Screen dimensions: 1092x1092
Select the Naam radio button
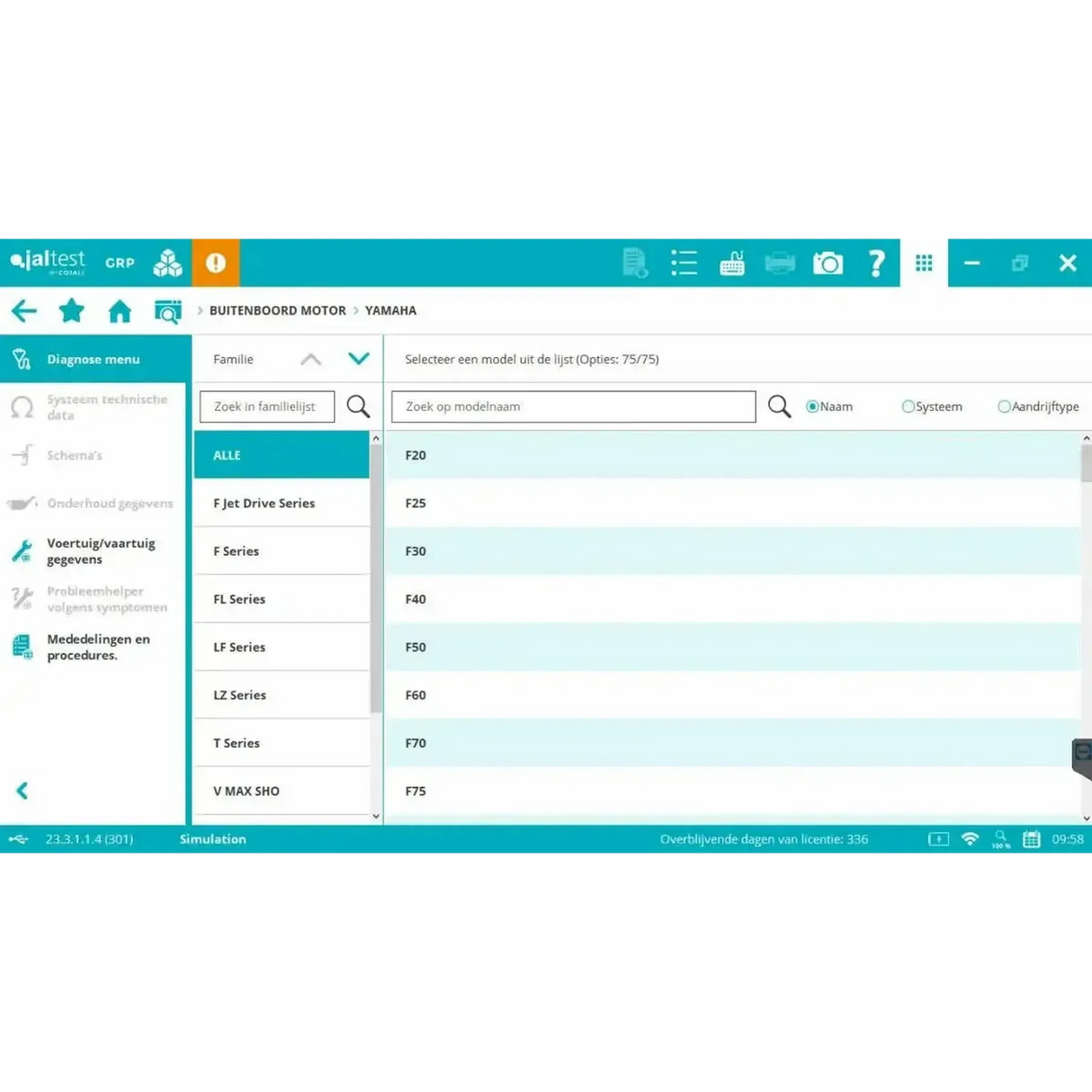(x=812, y=407)
